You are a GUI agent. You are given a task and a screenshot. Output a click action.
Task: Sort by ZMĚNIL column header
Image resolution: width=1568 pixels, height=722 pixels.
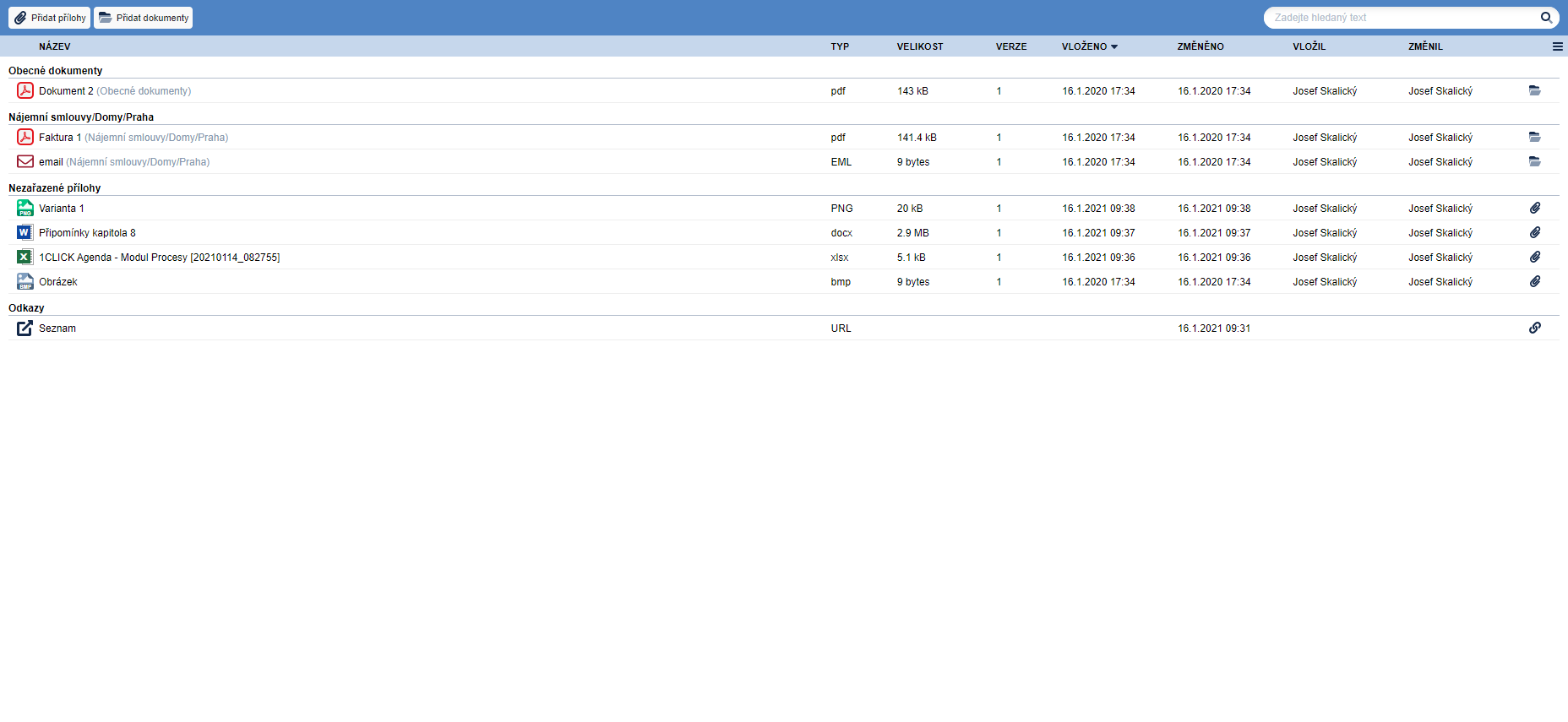1425,46
